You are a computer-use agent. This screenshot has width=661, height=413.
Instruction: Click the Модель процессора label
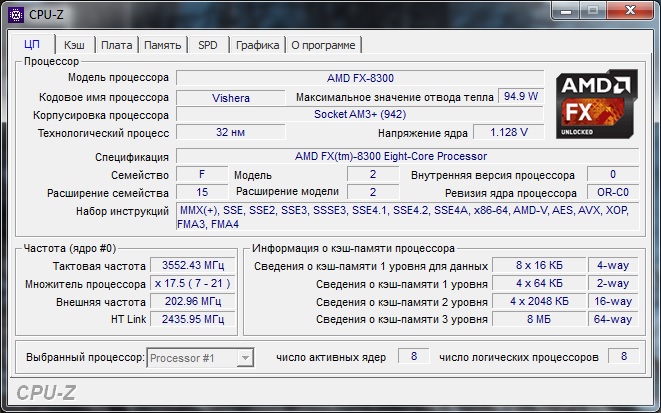tap(118, 78)
